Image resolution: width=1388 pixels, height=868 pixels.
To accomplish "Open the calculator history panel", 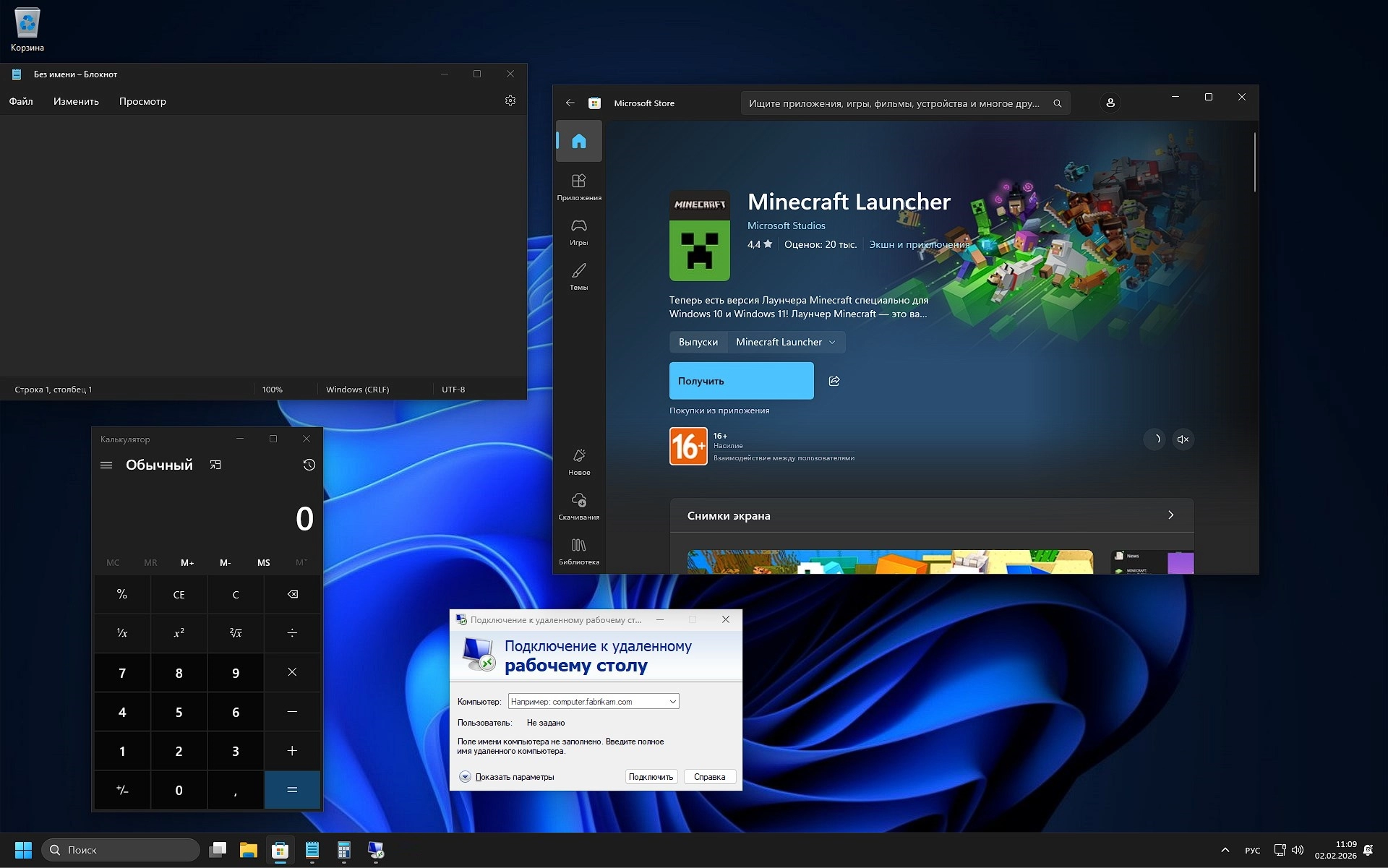I will (309, 465).
